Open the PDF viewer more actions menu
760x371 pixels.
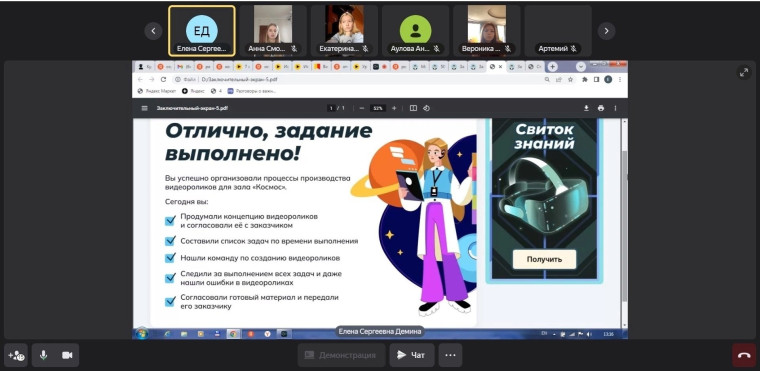(616, 108)
